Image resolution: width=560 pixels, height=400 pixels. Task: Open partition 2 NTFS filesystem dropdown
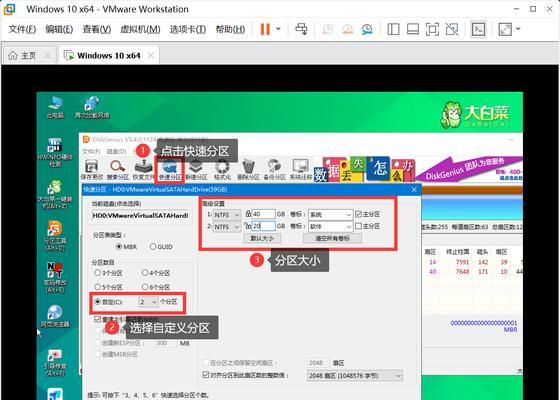pyautogui.click(x=227, y=226)
